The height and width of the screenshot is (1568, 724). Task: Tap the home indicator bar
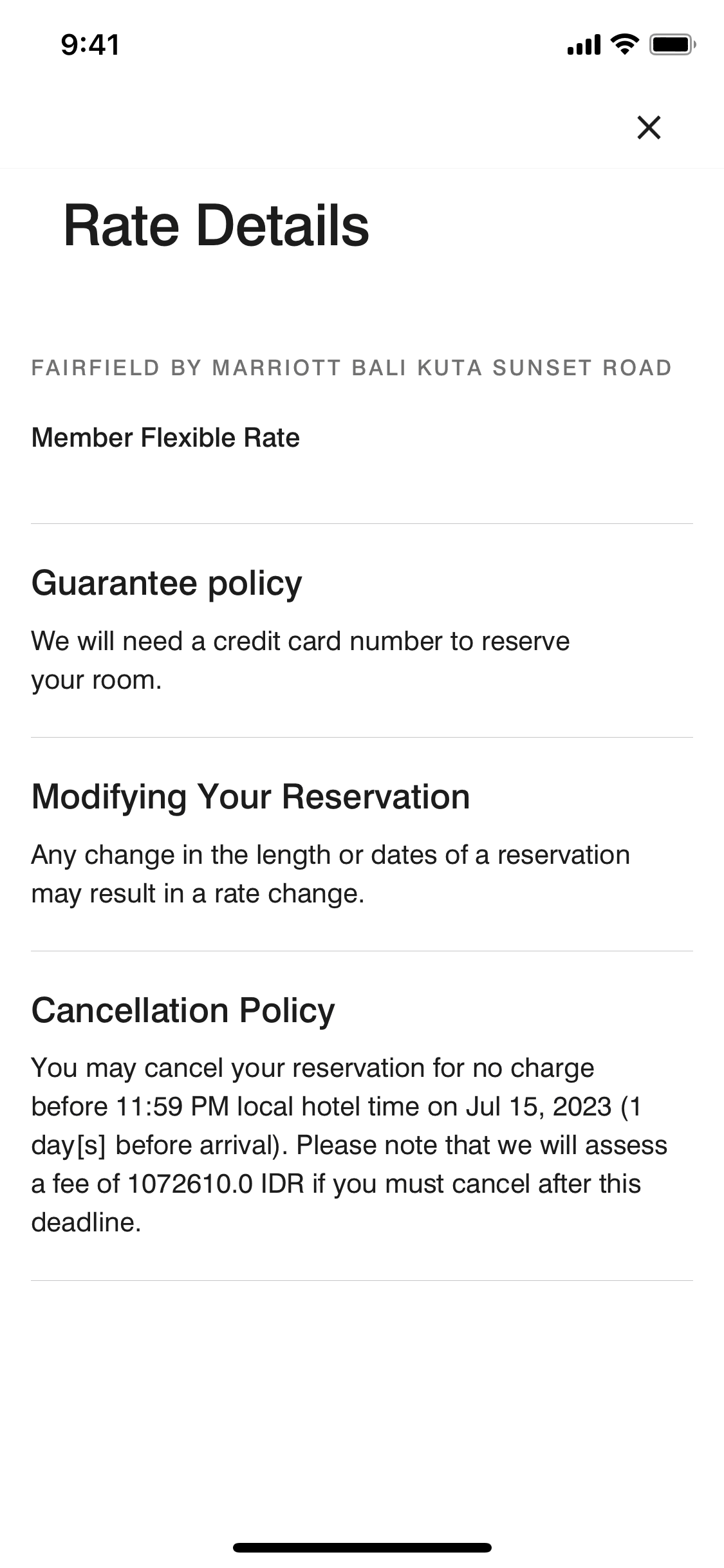[362, 1547]
